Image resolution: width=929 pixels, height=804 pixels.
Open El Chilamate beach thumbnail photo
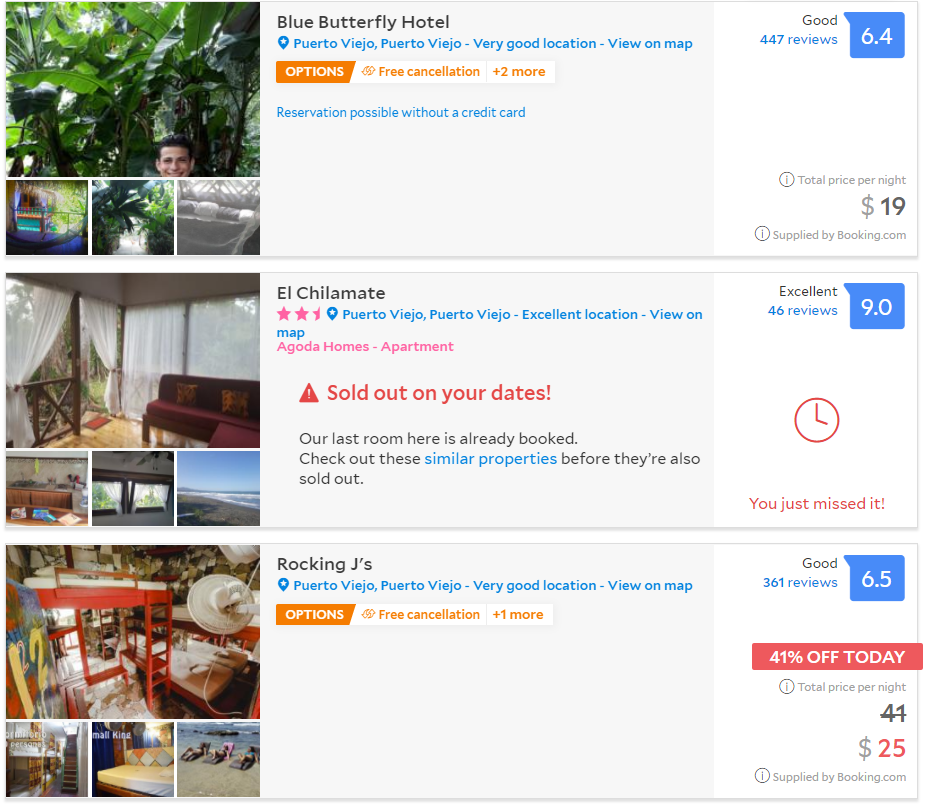click(x=218, y=488)
